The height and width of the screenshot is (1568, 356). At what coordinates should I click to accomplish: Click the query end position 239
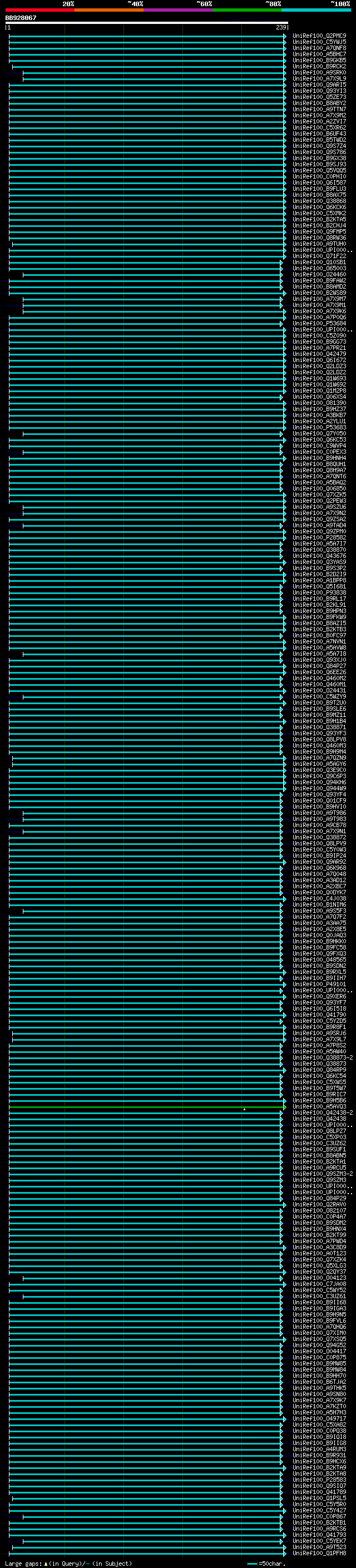(x=281, y=27)
